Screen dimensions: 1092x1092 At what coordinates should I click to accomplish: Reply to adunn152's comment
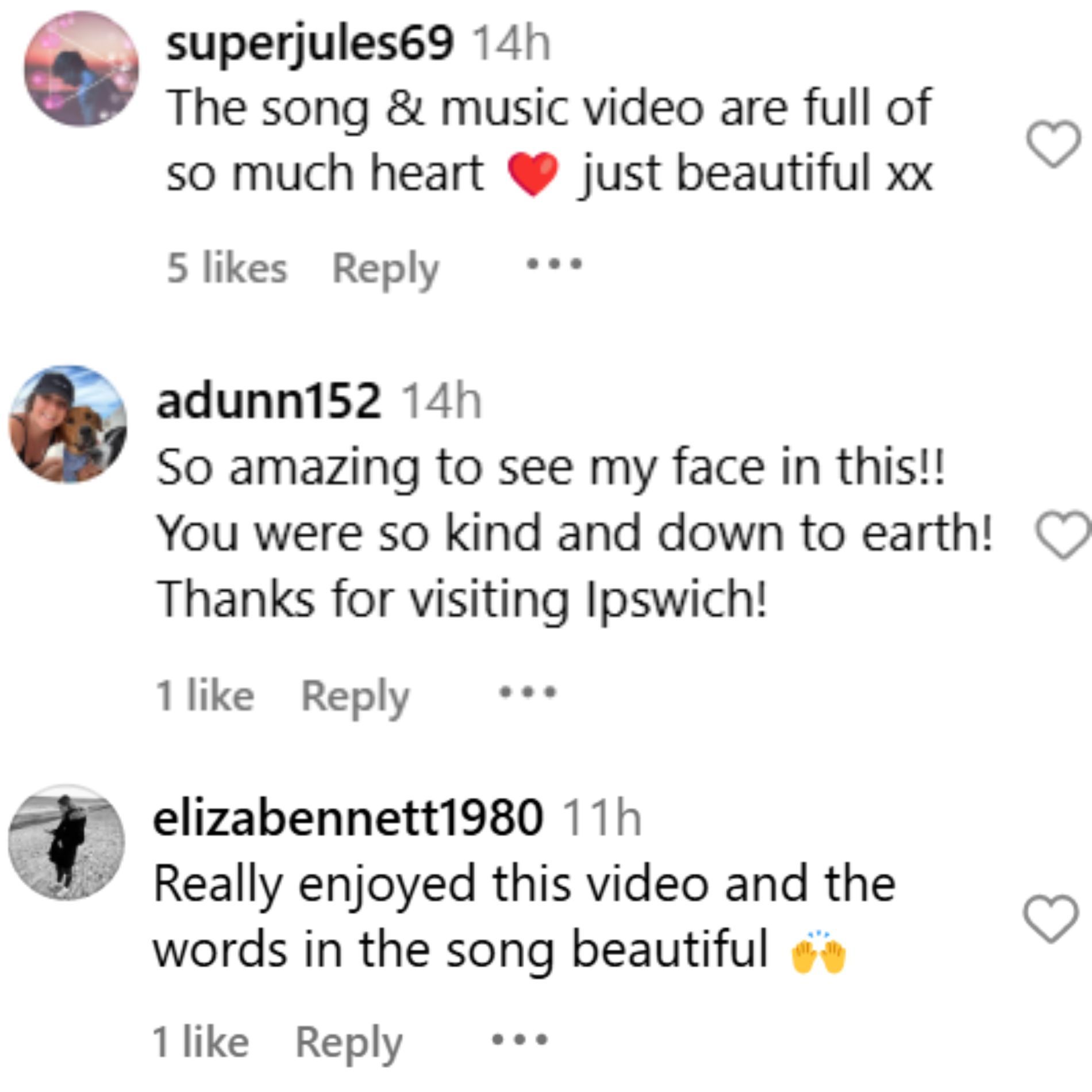355,696
